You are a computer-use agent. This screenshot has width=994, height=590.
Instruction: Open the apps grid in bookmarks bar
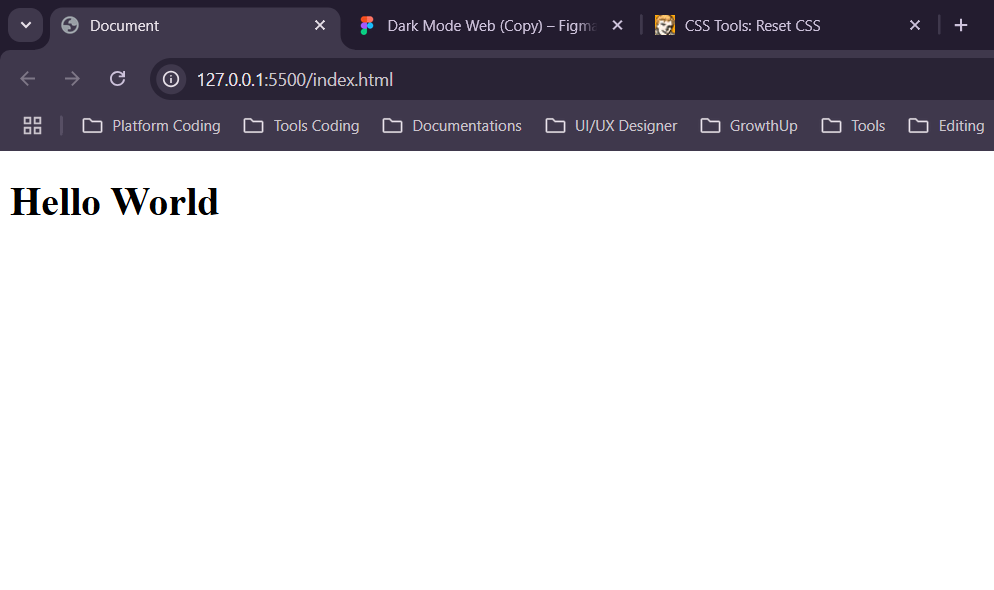point(32,125)
